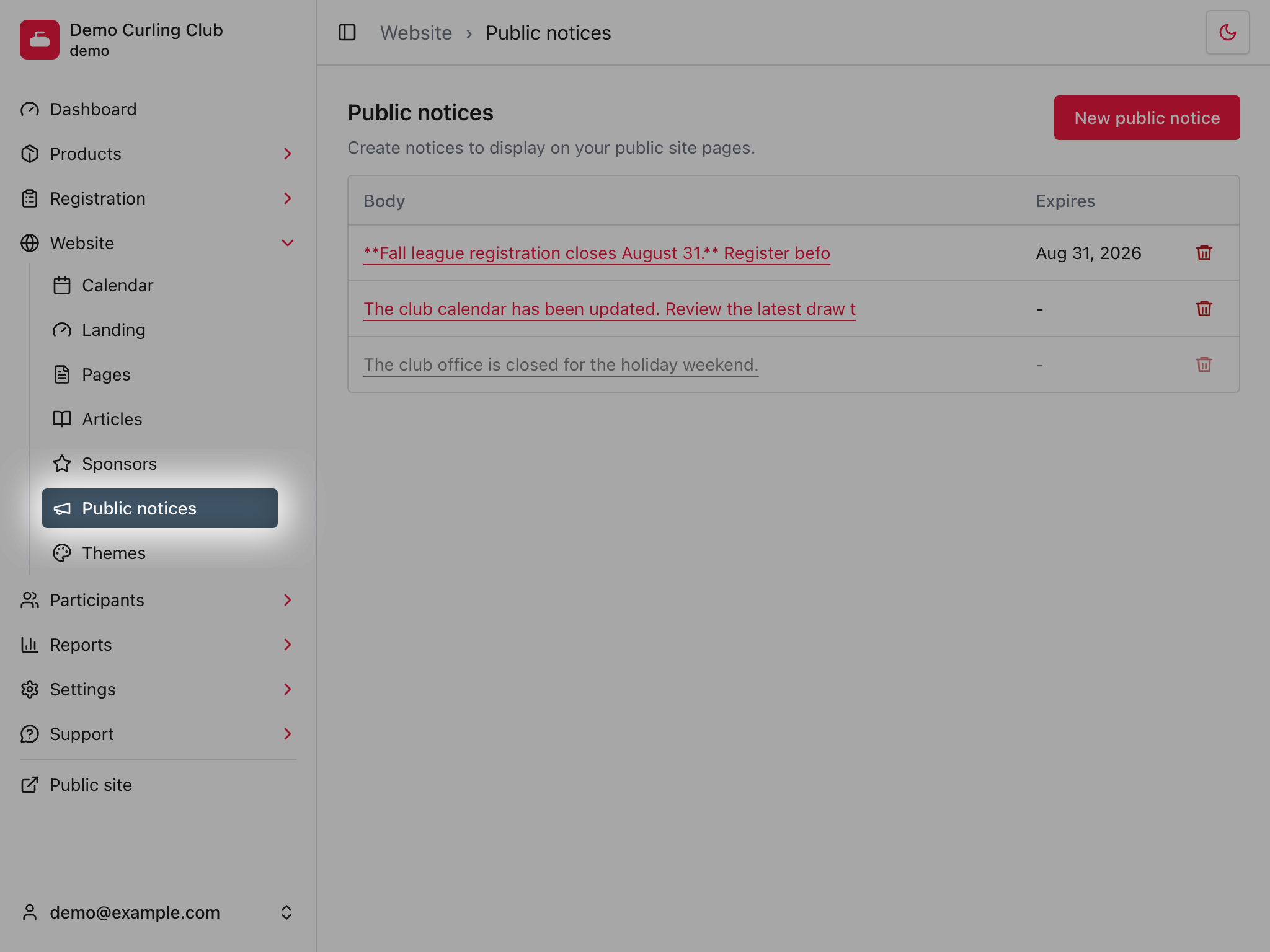Click the Settings gear icon
The height and width of the screenshot is (952, 1270).
30,689
